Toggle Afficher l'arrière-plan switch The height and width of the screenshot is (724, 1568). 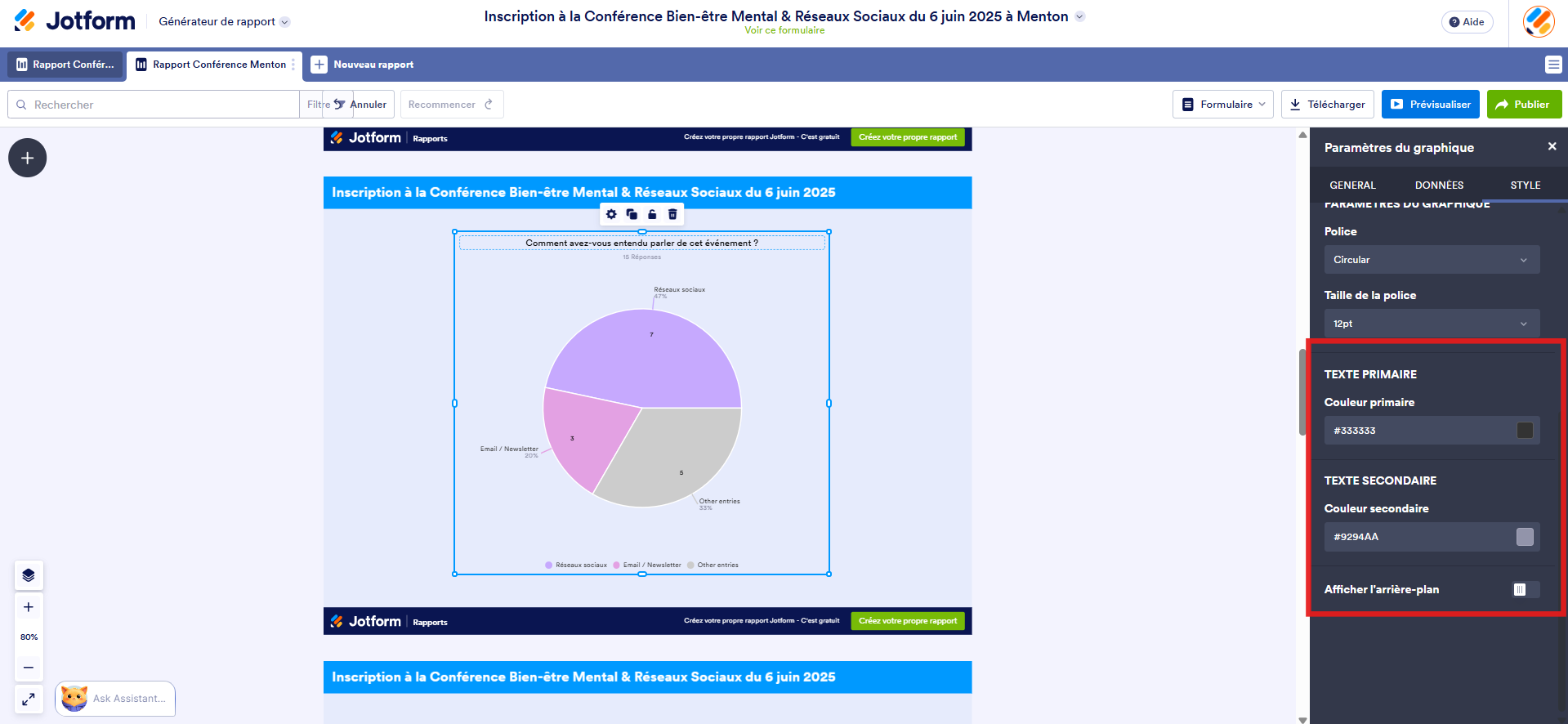pos(1526,590)
